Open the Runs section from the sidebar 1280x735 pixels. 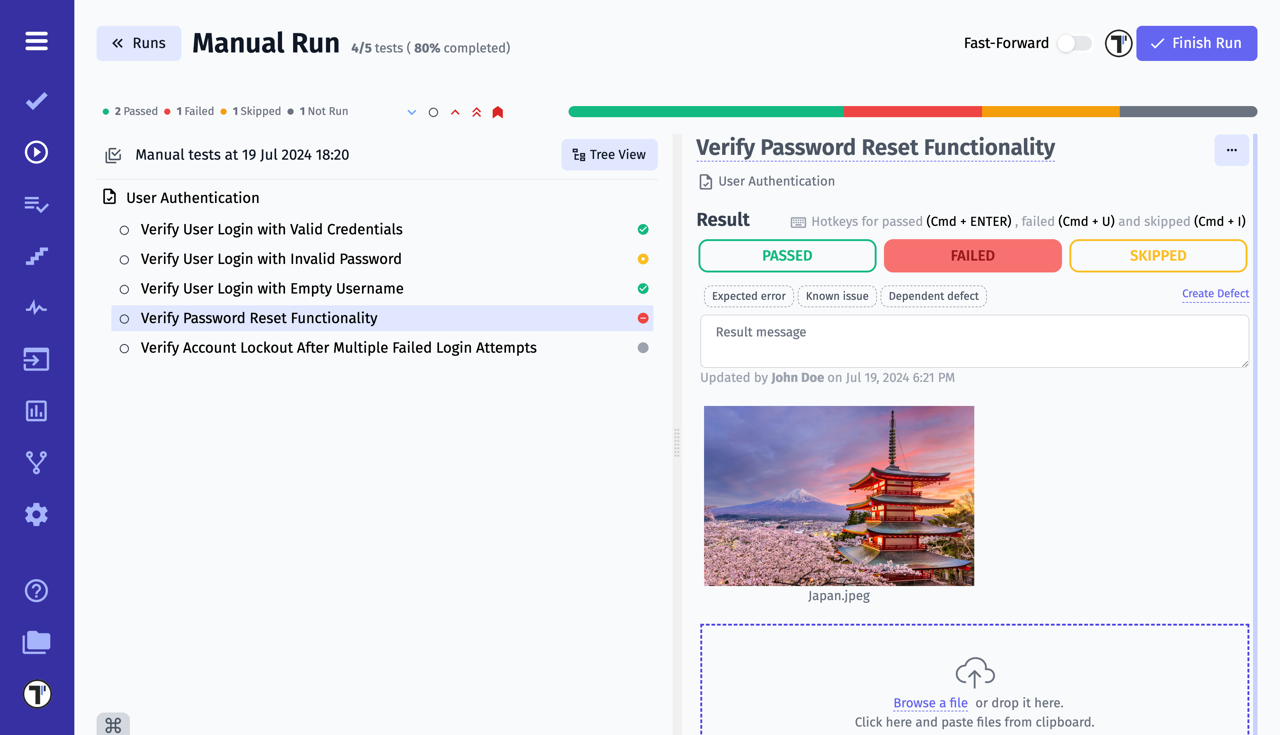(x=36, y=151)
